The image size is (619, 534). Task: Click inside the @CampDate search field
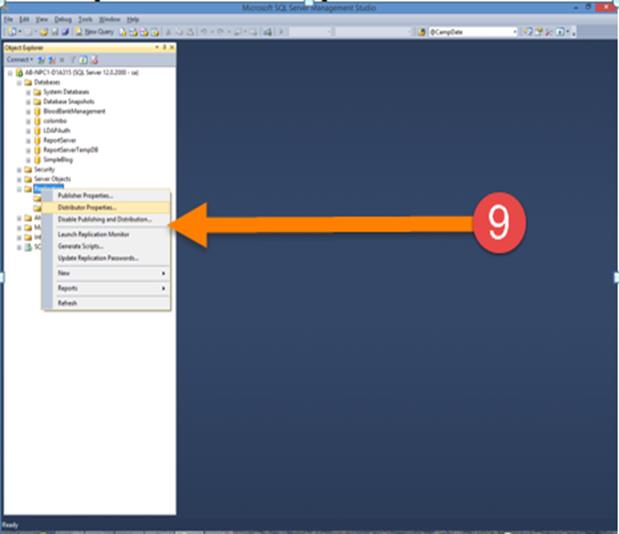pyautogui.click(x=470, y=32)
